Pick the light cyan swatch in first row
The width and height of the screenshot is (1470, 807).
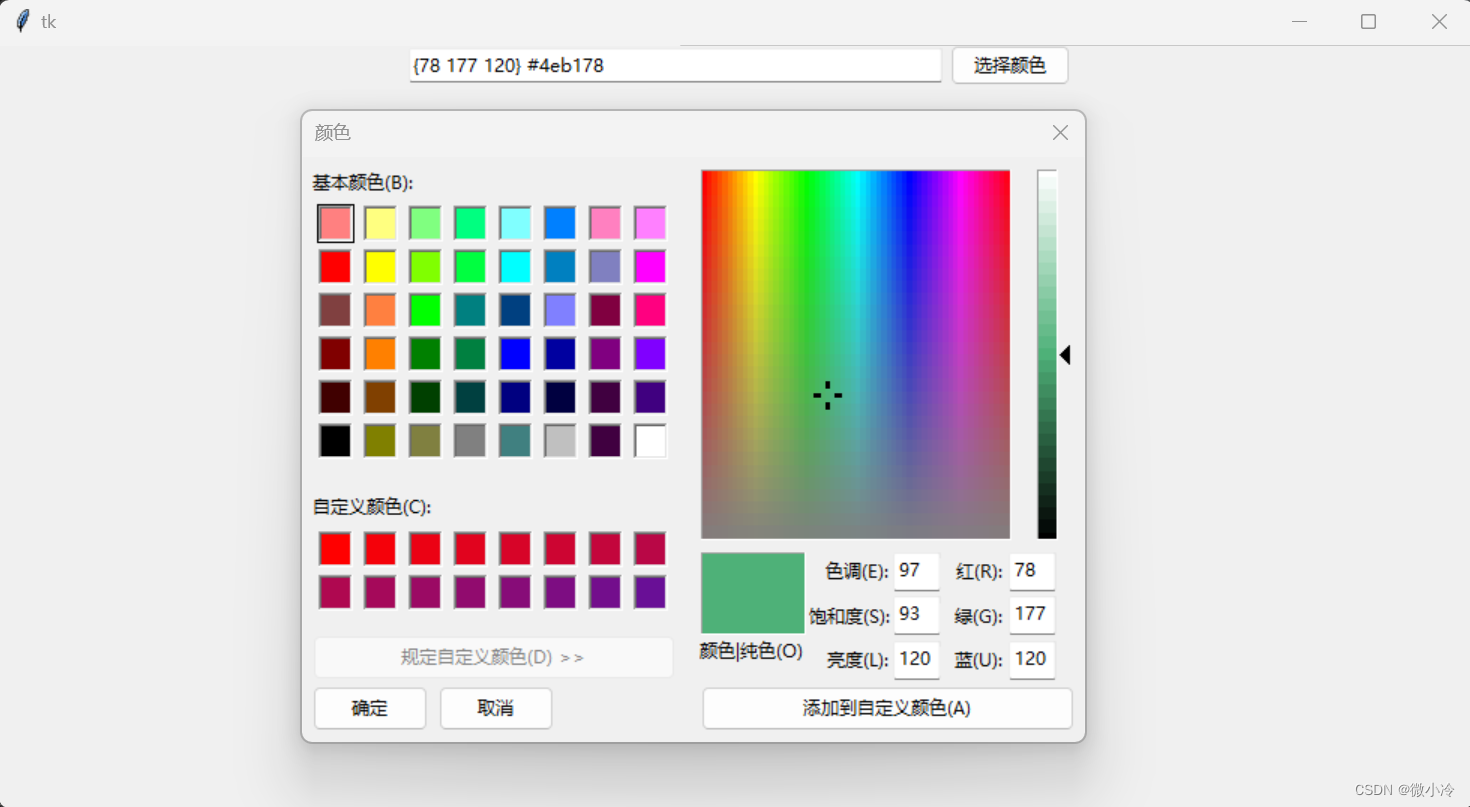[515, 223]
